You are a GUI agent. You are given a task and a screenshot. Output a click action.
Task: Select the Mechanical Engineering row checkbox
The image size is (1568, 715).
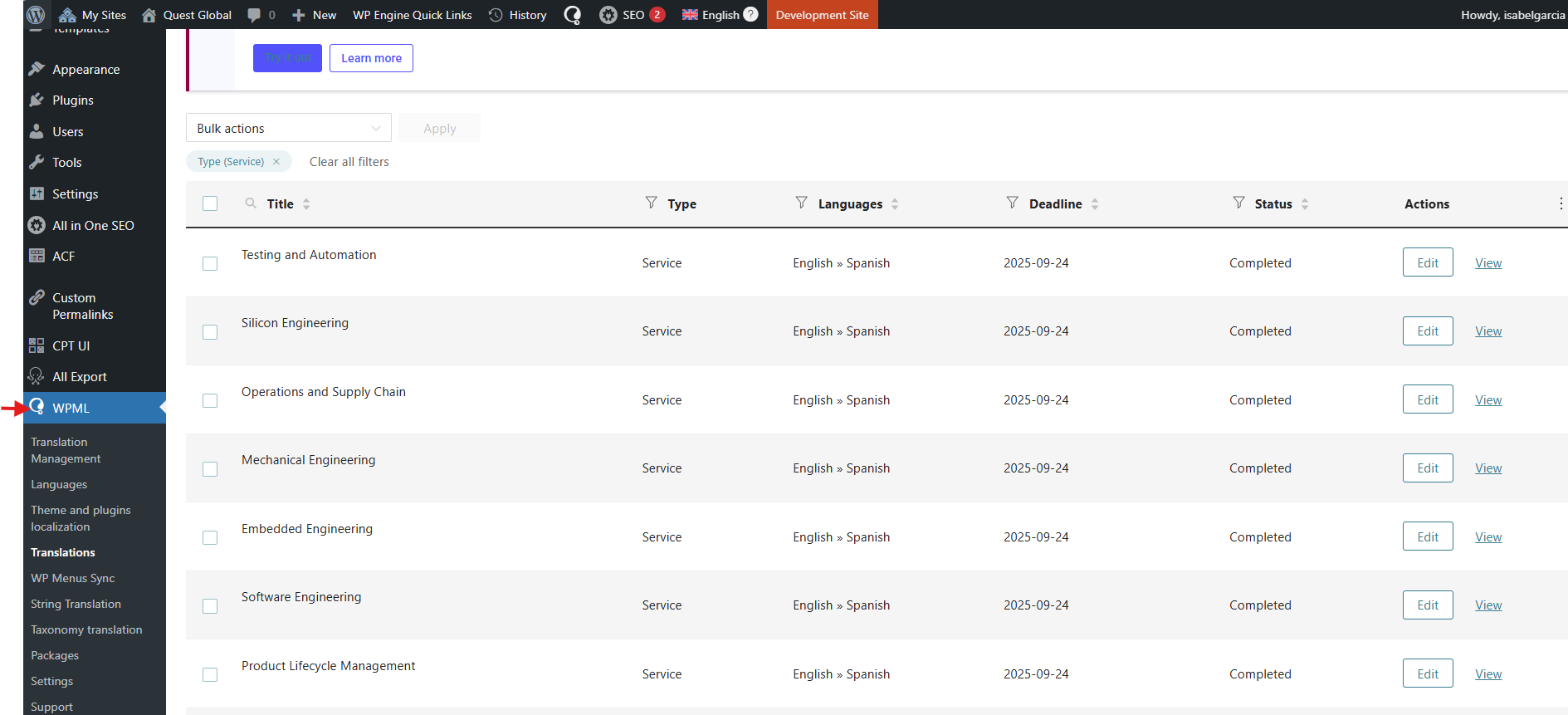click(210, 469)
